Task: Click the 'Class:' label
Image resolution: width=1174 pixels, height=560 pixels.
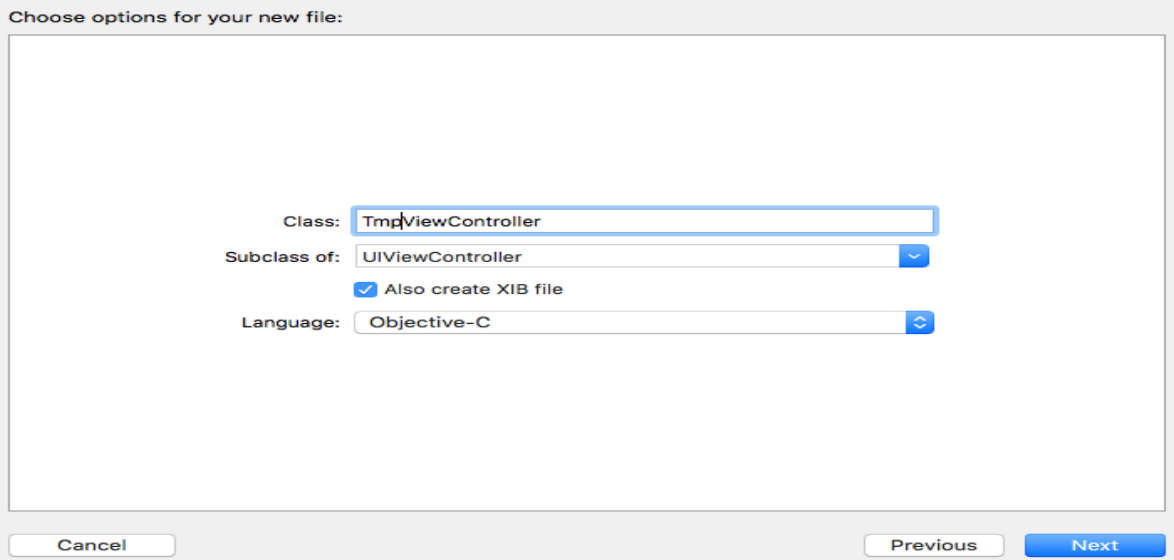Action: click(x=311, y=222)
